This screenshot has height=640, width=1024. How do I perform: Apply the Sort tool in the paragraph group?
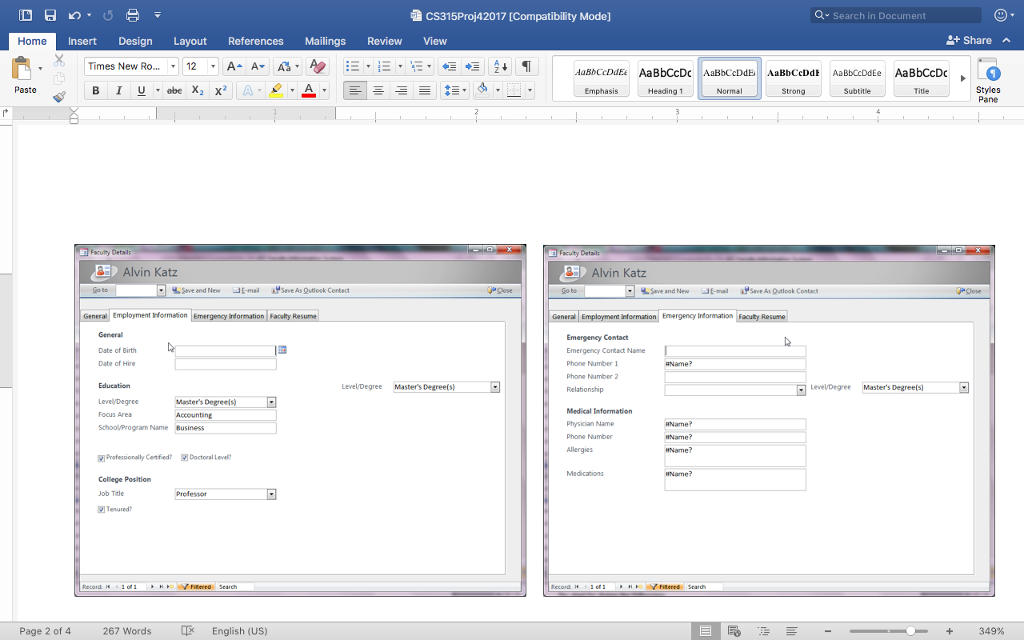(x=500, y=66)
